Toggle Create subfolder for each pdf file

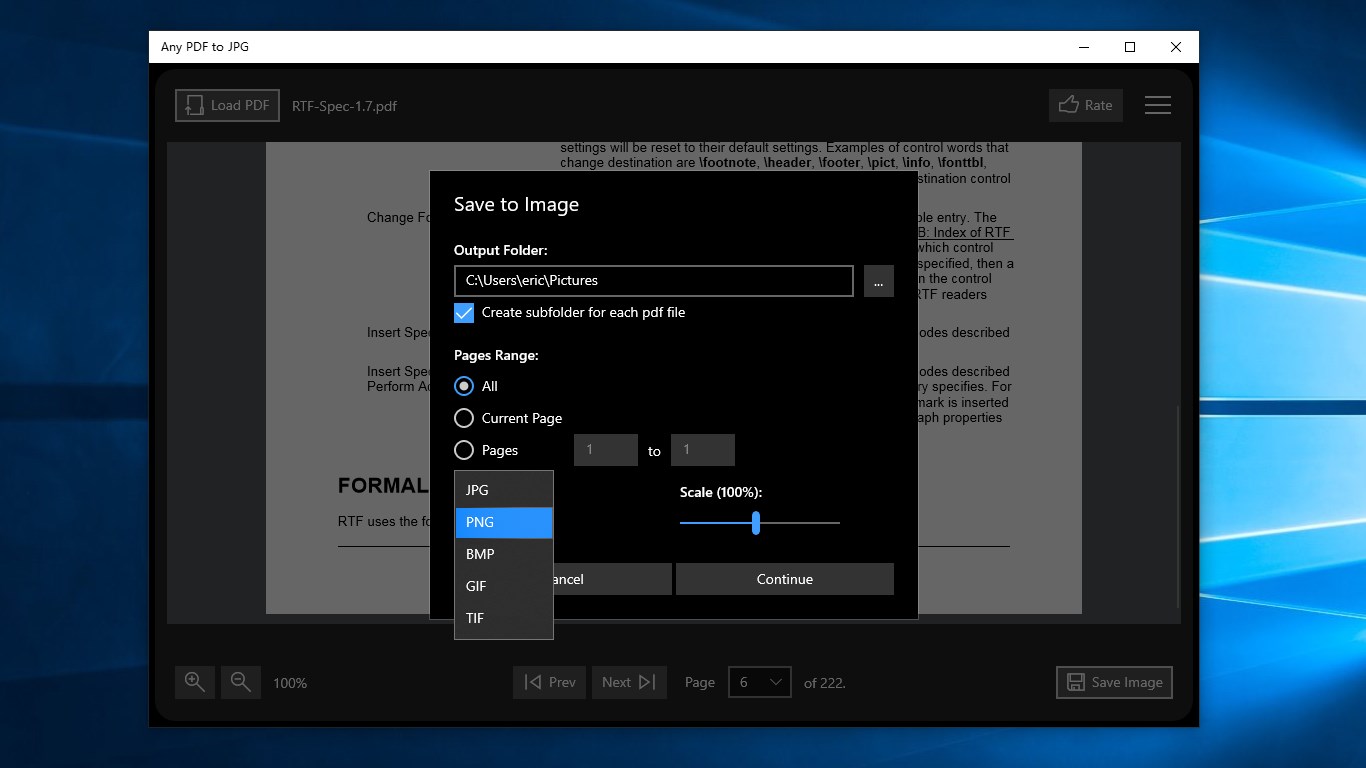(x=464, y=312)
